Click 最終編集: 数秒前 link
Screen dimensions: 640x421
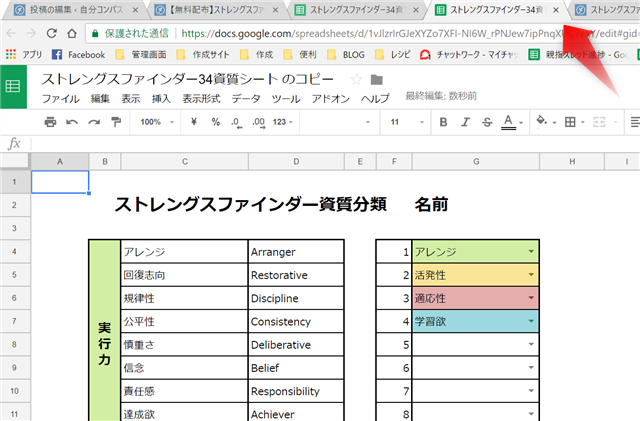coord(441,96)
